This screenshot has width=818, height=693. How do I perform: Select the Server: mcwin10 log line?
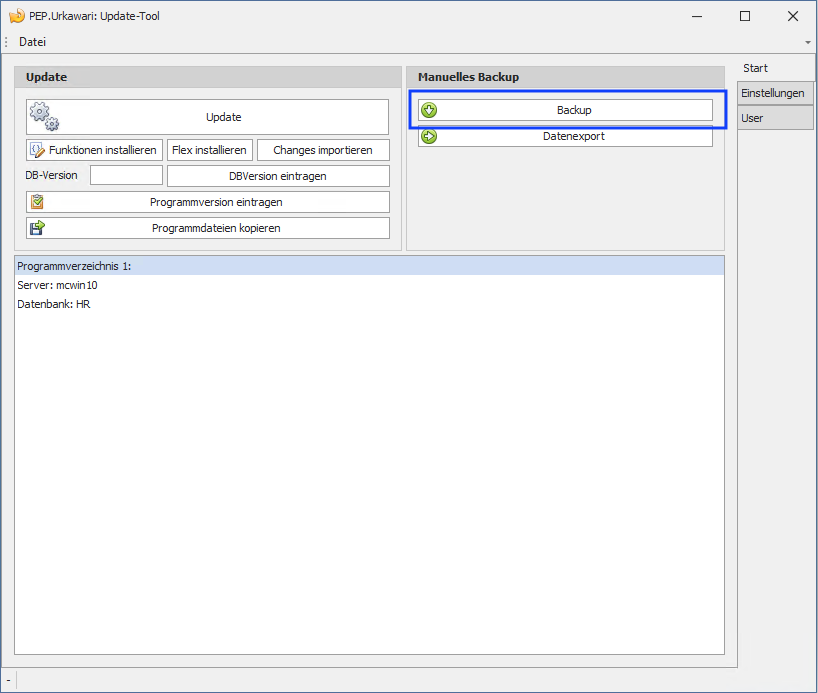(57, 285)
